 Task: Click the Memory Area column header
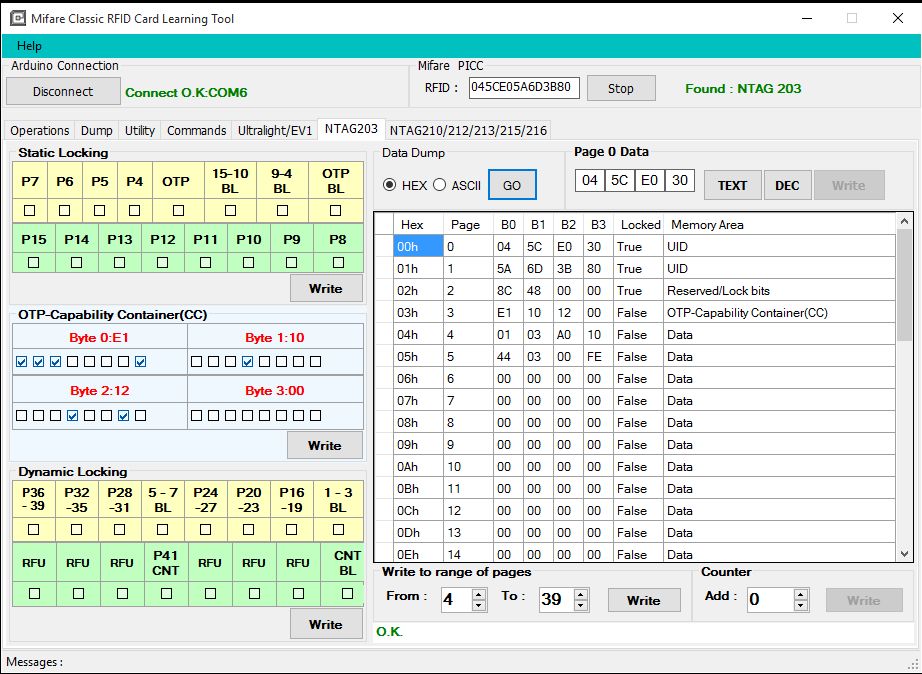(x=779, y=225)
